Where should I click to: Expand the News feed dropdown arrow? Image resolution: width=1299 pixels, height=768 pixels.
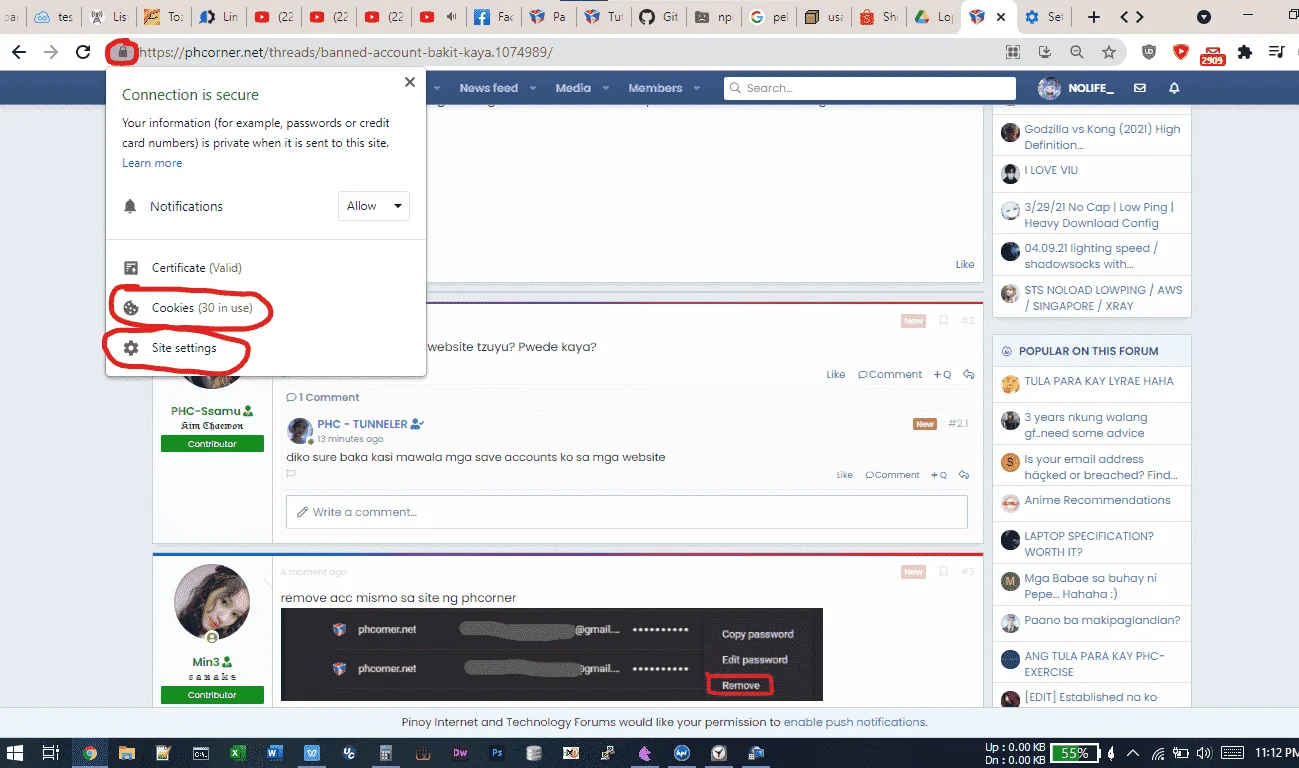533,88
